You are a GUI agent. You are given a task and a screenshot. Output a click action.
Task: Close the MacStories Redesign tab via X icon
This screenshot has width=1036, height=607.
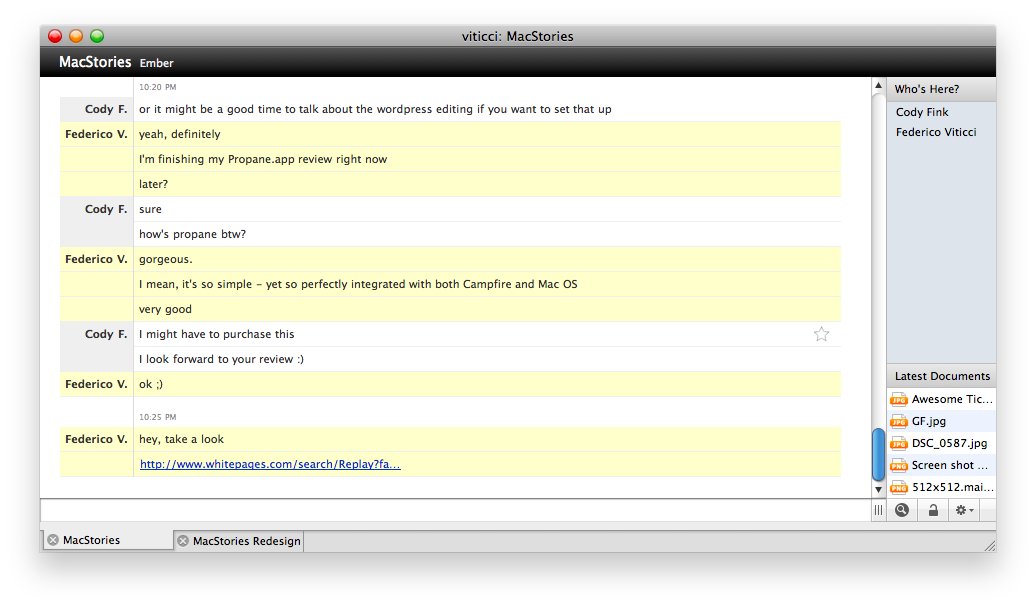click(183, 541)
